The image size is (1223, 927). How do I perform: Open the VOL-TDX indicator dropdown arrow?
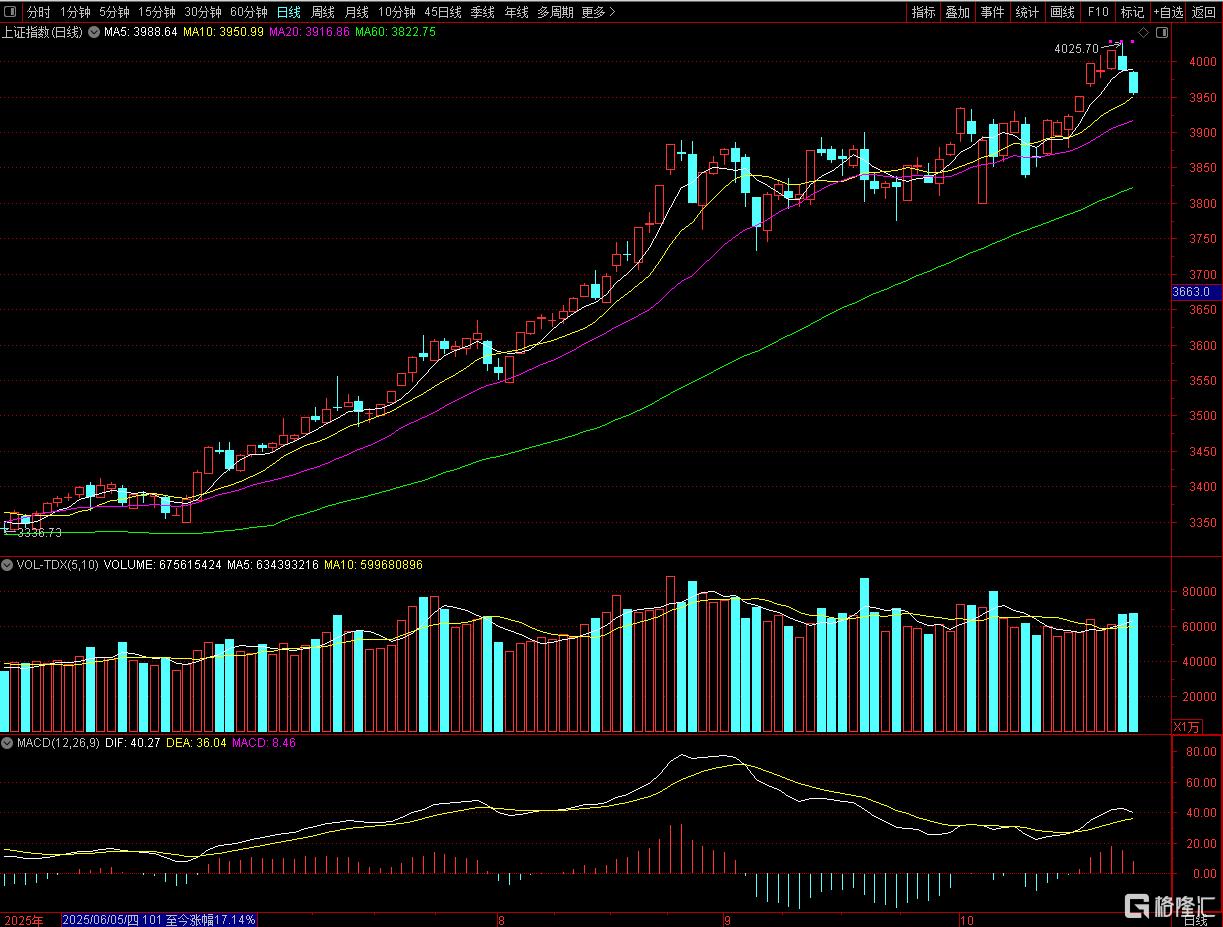(8, 565)
